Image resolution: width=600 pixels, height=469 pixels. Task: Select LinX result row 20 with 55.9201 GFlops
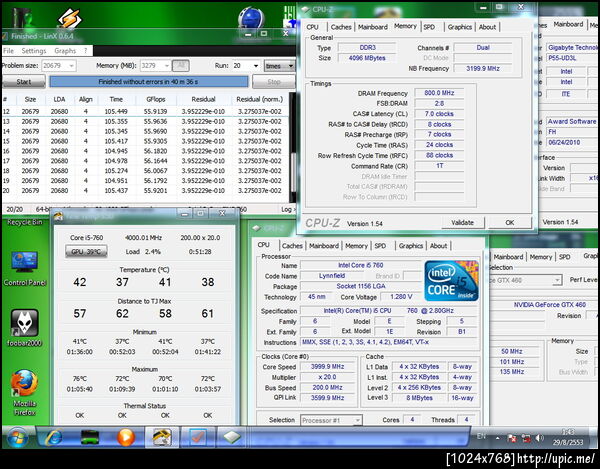pos(145,191)
